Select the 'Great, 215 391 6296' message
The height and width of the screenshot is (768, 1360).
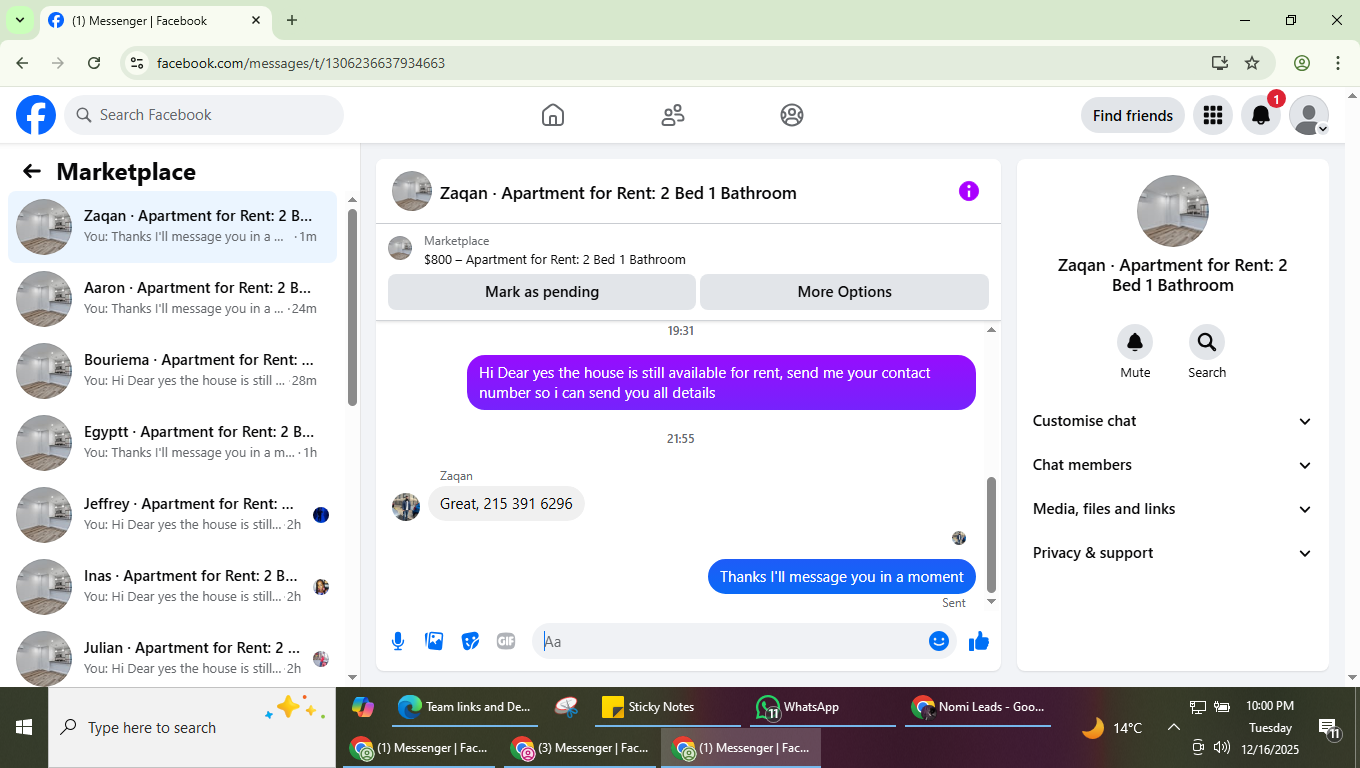coord(506,504)
